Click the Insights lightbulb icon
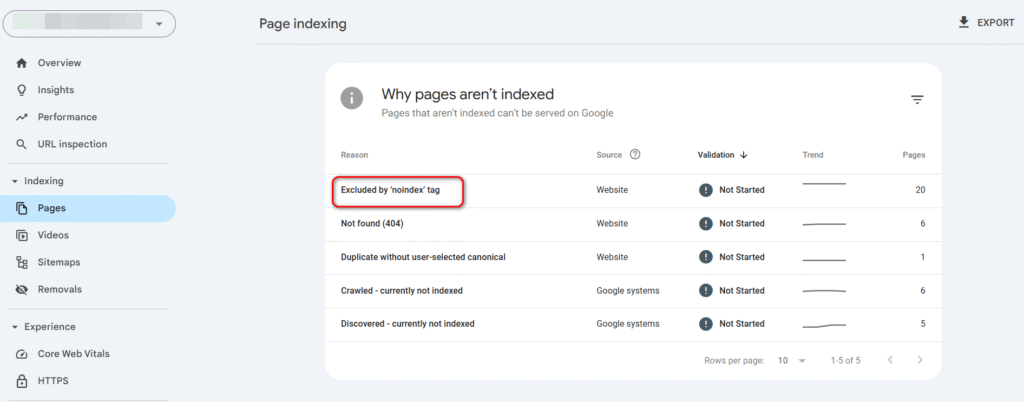The width and height of the screenshot is (1024, 402). coord(22,90)
